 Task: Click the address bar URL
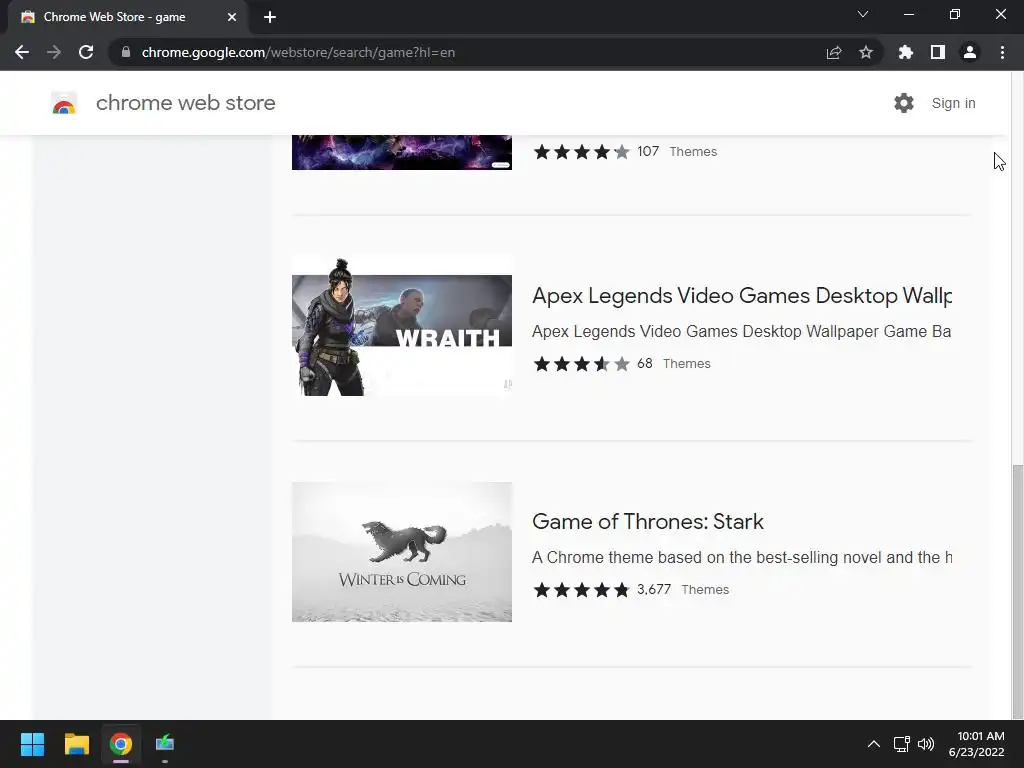point(298,52)
